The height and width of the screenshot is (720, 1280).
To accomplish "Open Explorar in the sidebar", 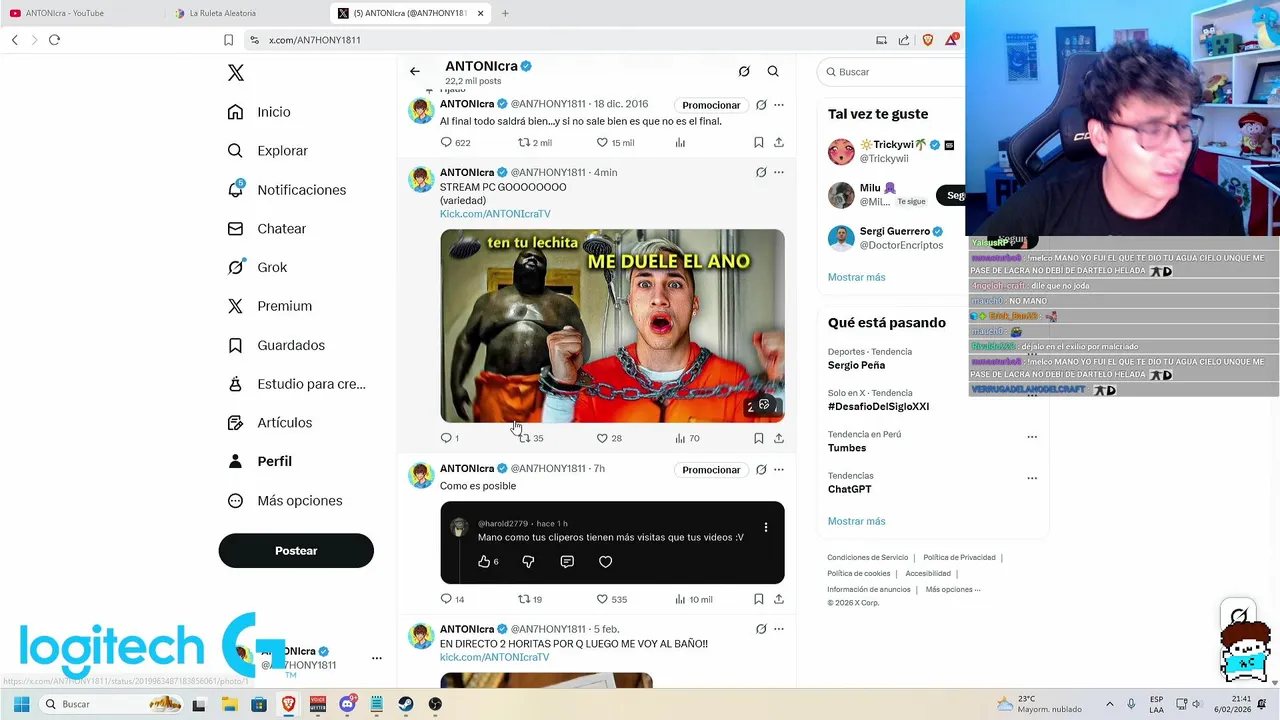I will coord(268,151).
